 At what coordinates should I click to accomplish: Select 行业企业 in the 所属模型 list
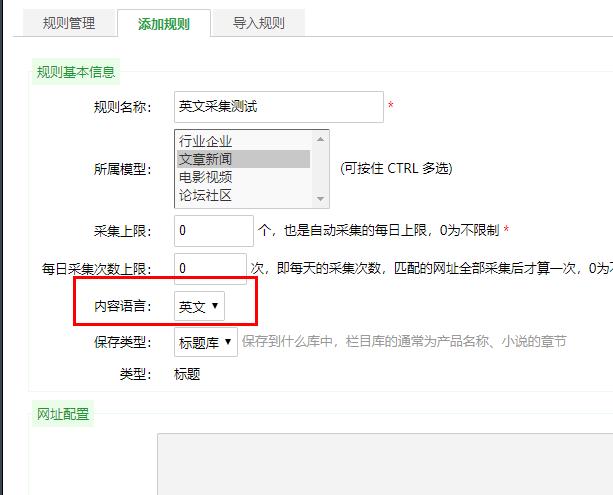[x=243, y=141]
